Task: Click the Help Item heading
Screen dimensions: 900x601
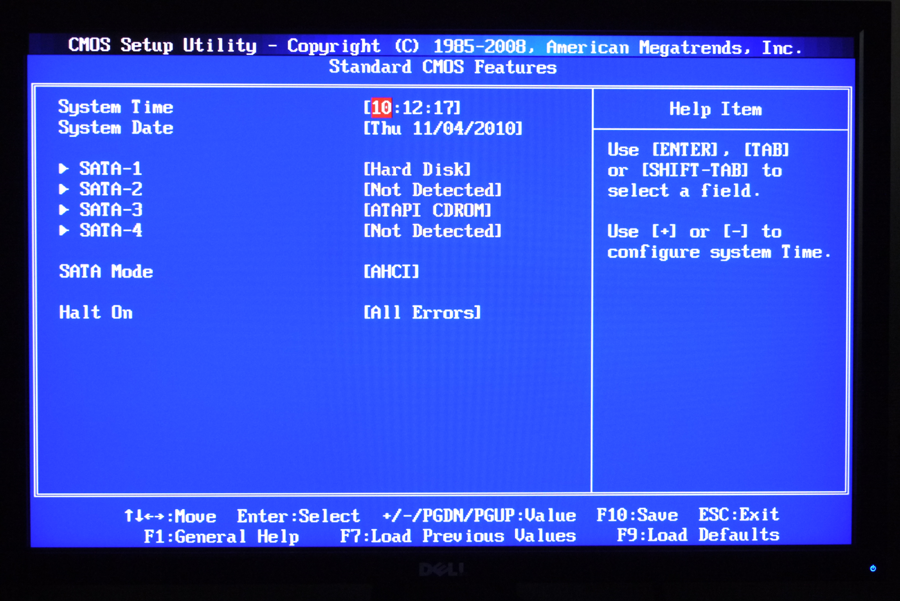Action: click(716, 109)
